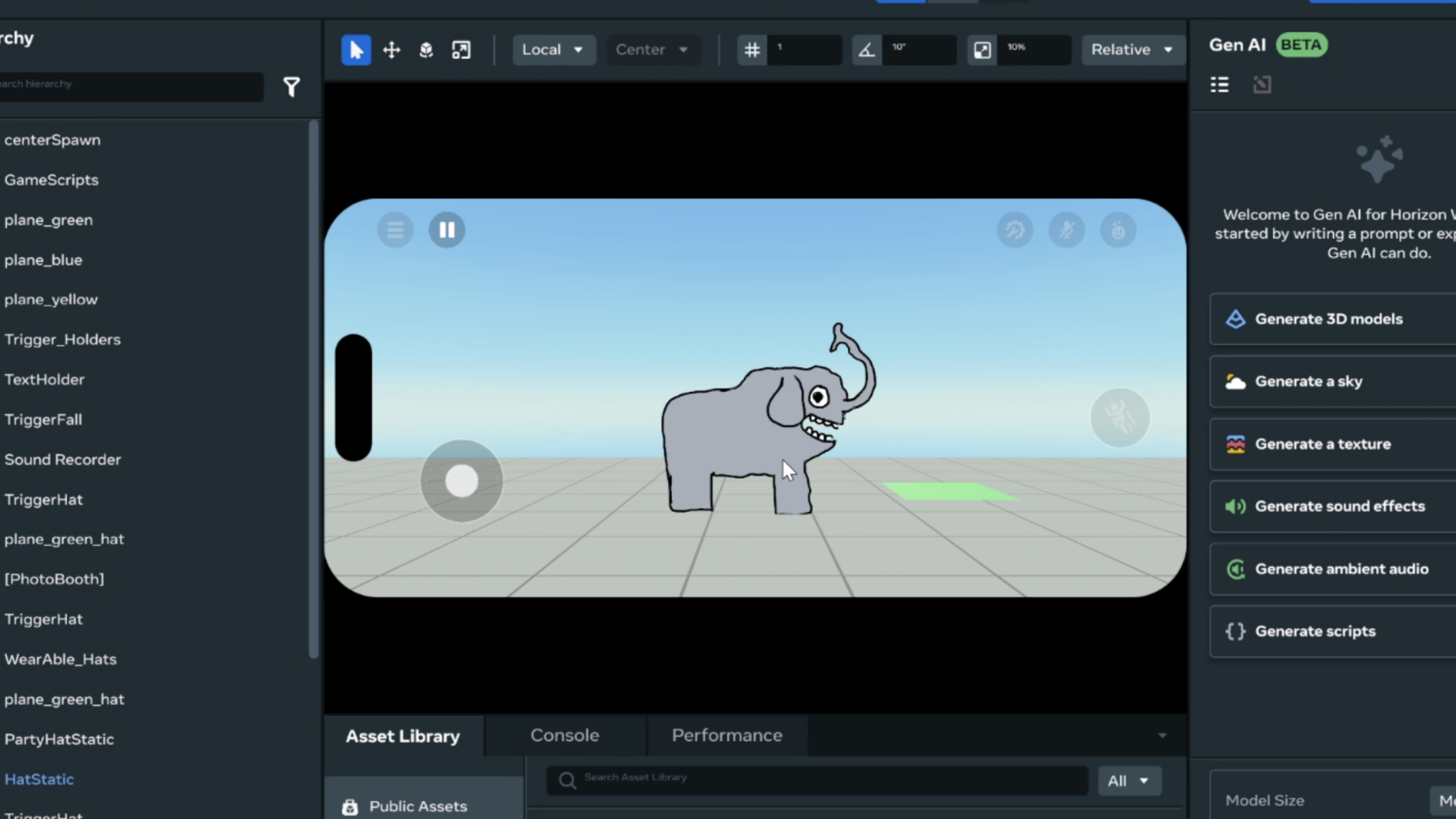Click the microphone mute icon in preview

pos(1066,230)
